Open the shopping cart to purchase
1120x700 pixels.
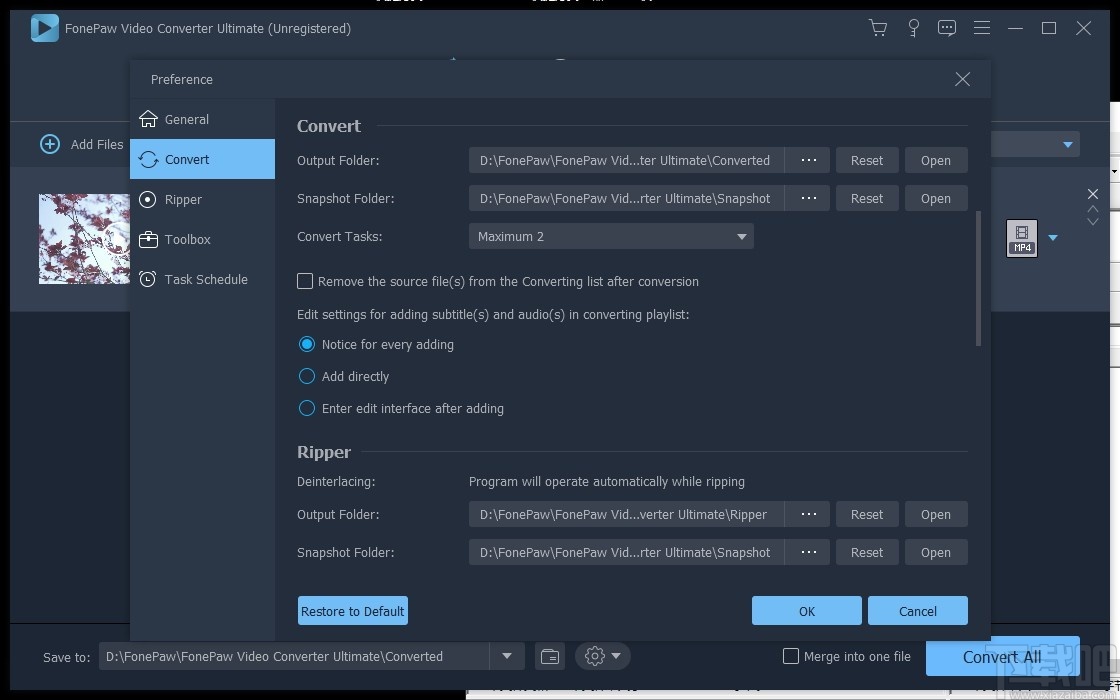[x=878, y=28]
